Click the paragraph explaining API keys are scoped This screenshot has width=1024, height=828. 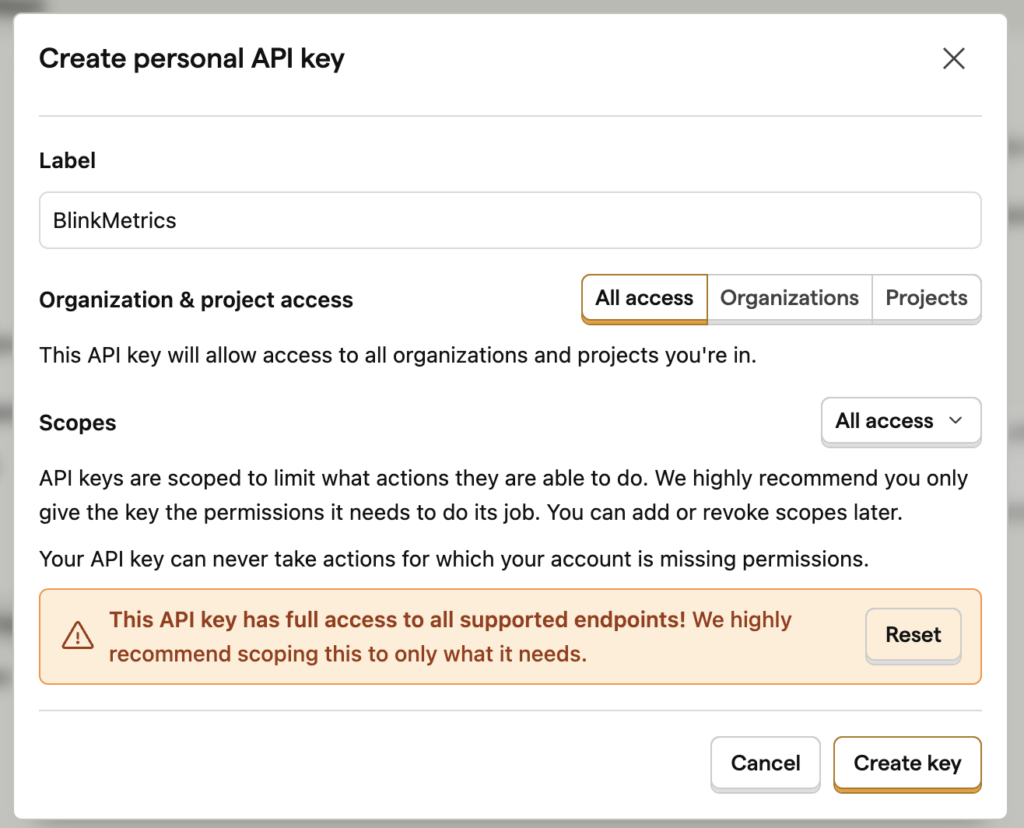click(x=503, y=495)
